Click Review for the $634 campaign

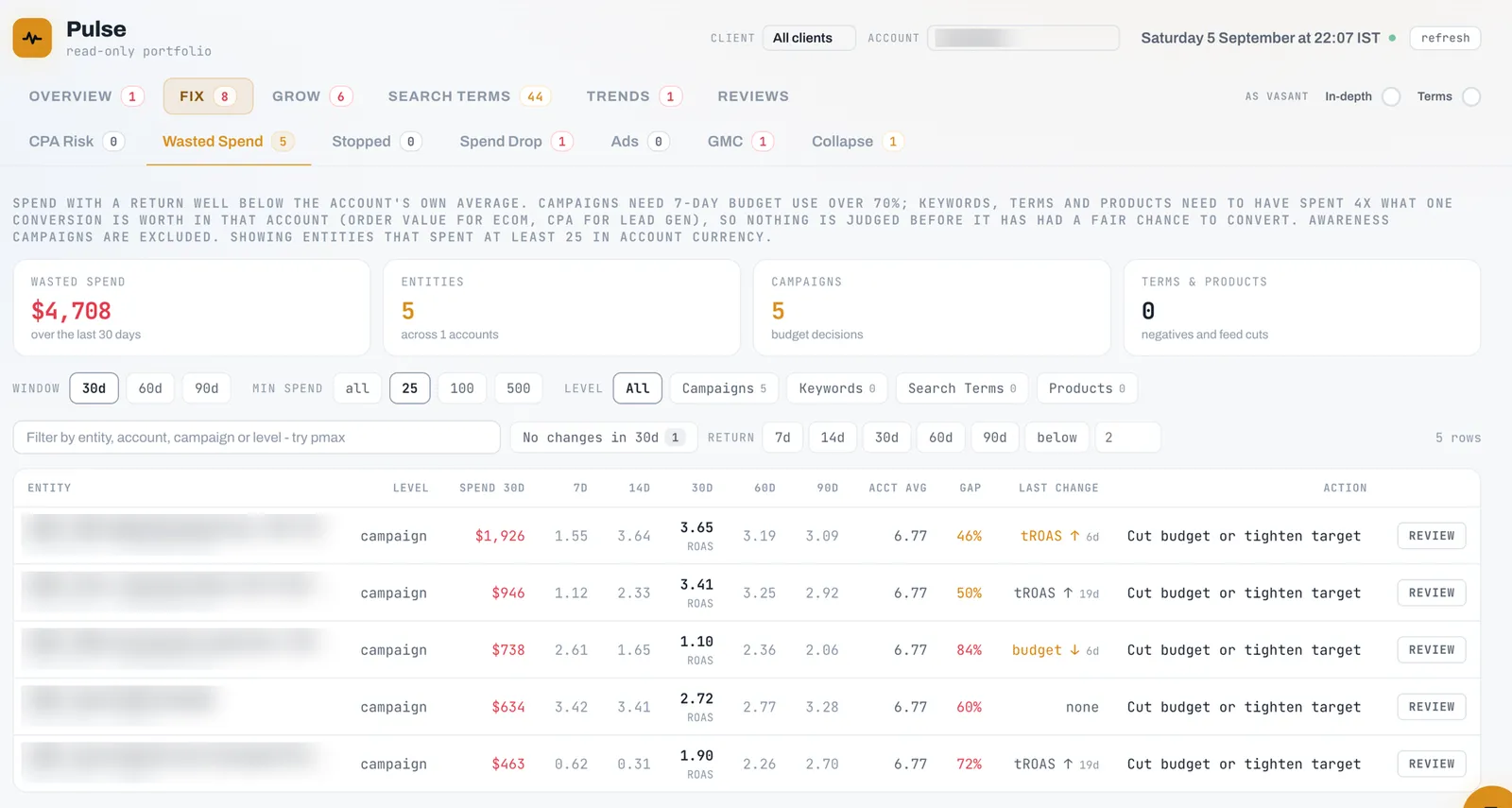1432,707
